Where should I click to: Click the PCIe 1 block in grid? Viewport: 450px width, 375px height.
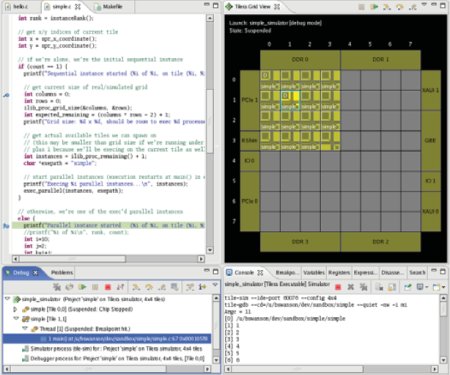[250, 100]
